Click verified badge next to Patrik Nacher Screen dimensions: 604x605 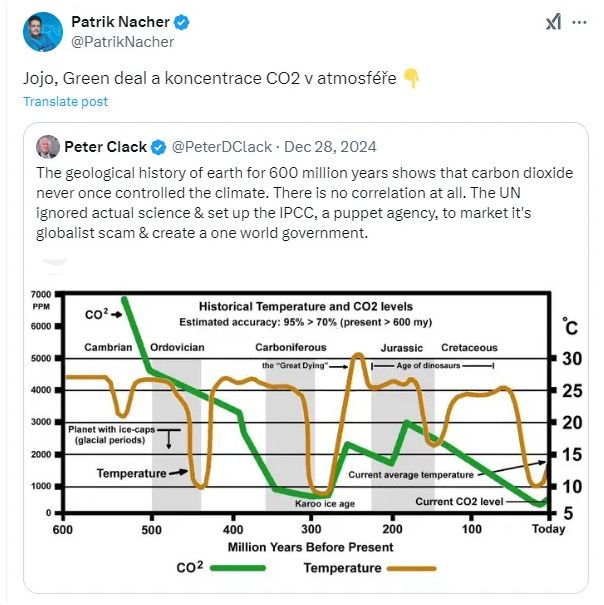click(184, 22)
